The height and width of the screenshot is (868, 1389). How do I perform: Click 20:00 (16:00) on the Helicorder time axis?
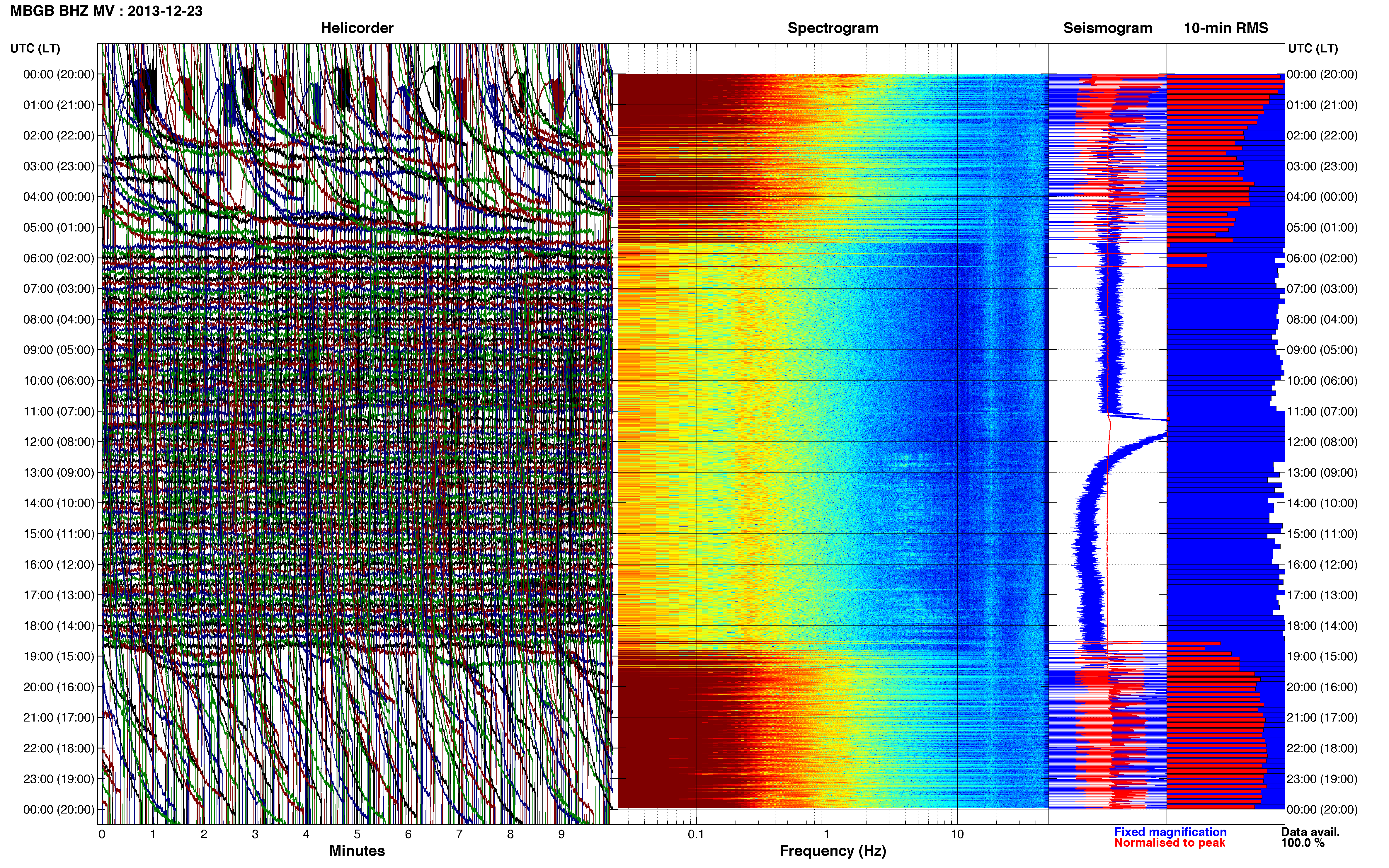click(x=59, y=687)
